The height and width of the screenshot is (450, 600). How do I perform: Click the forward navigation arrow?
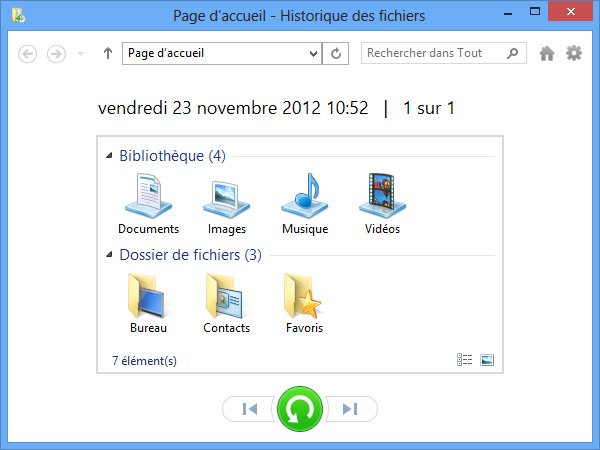(x=56, y=54)
